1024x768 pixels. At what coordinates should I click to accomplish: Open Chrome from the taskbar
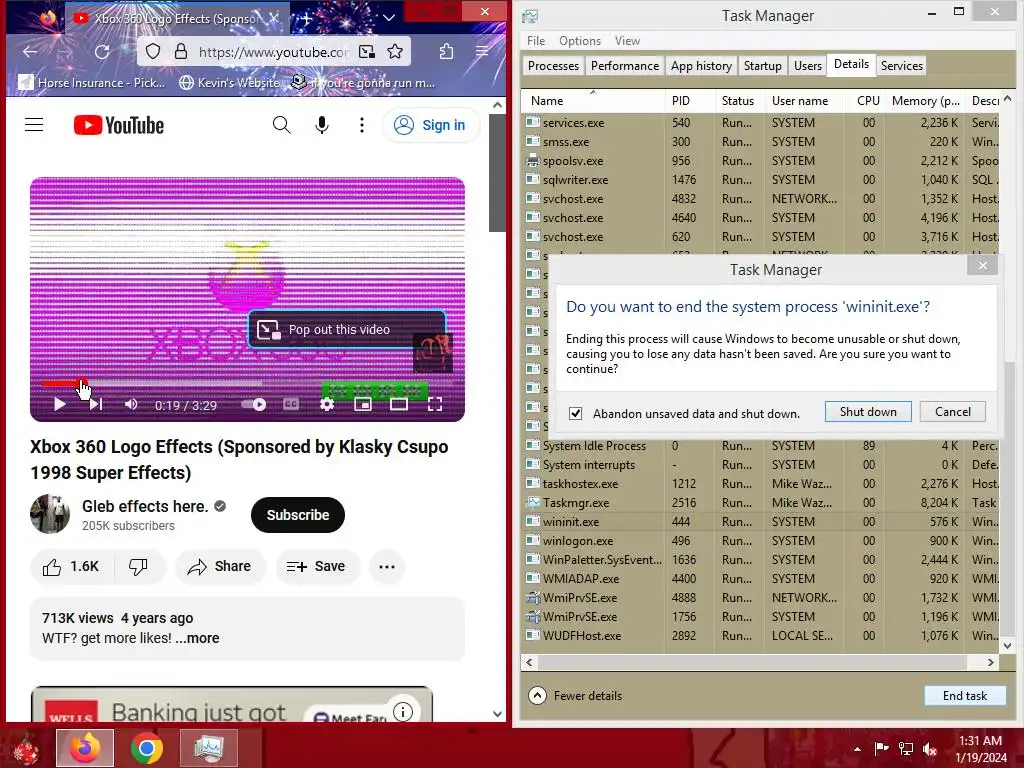147,748
